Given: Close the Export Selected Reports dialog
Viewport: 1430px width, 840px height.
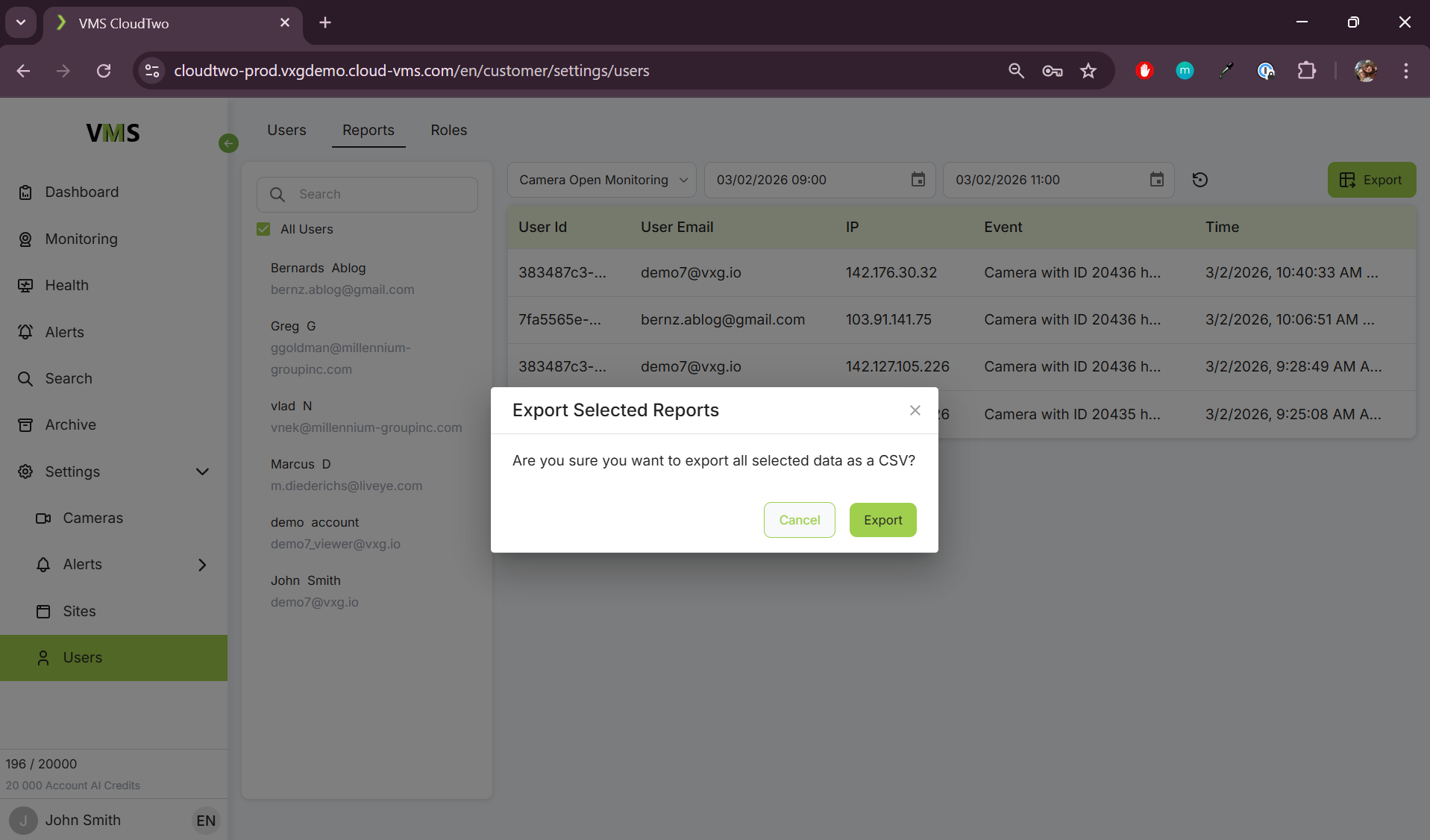Looking at the screenshot, I should (x=915, y=410).
